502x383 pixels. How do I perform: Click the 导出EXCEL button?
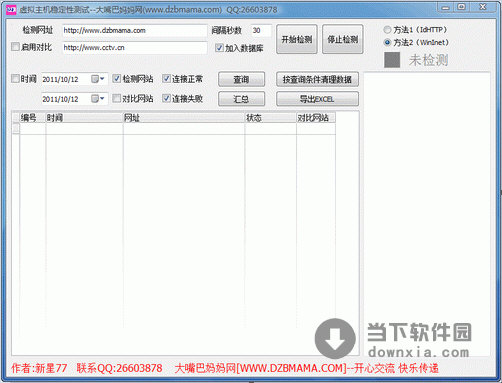pyautogui.click(x=317, y=99)
